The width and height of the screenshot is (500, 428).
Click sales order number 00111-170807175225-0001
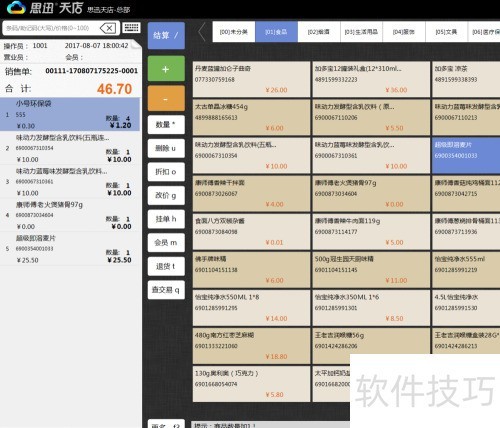91,71
